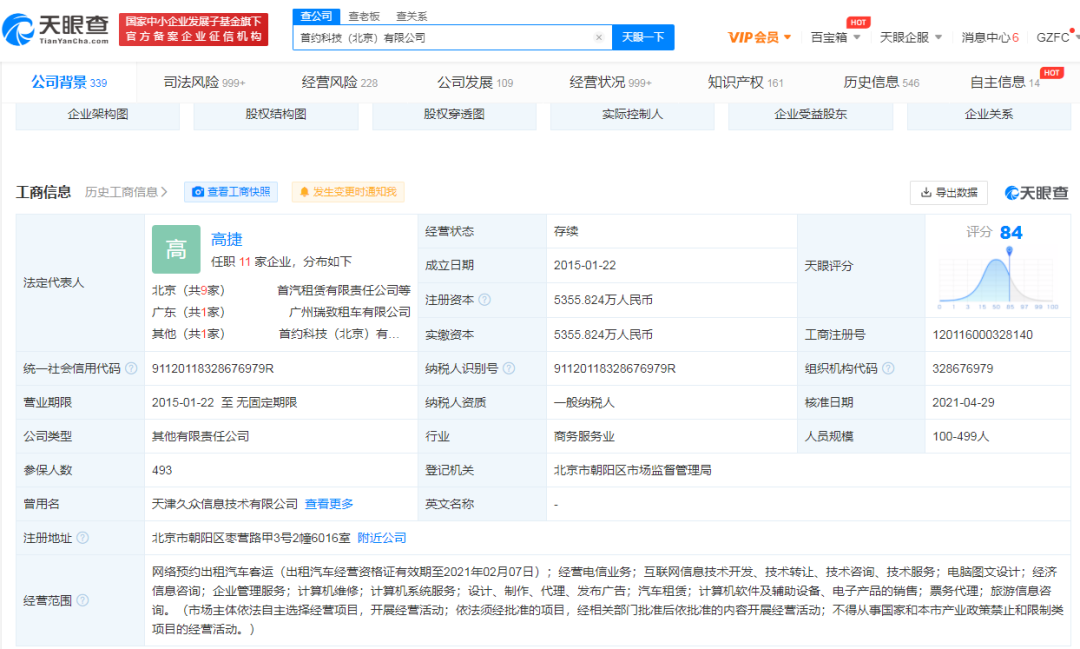1080x649 pixels.
Task: Click the 天津久众信息技术有限公司 former name
Action: point(225,504)
